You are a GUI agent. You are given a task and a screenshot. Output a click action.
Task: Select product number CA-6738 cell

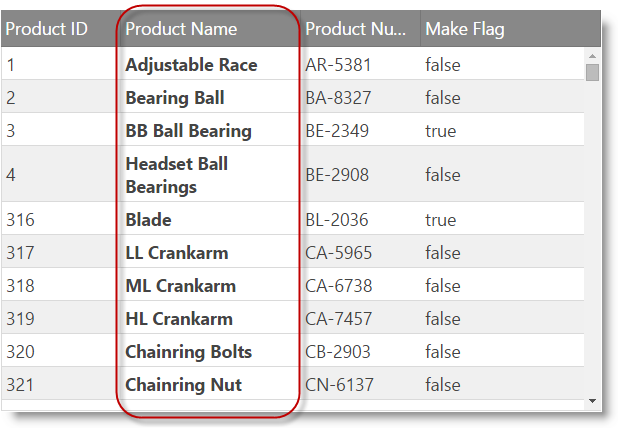pyautogui.click(x=339, y=286)
